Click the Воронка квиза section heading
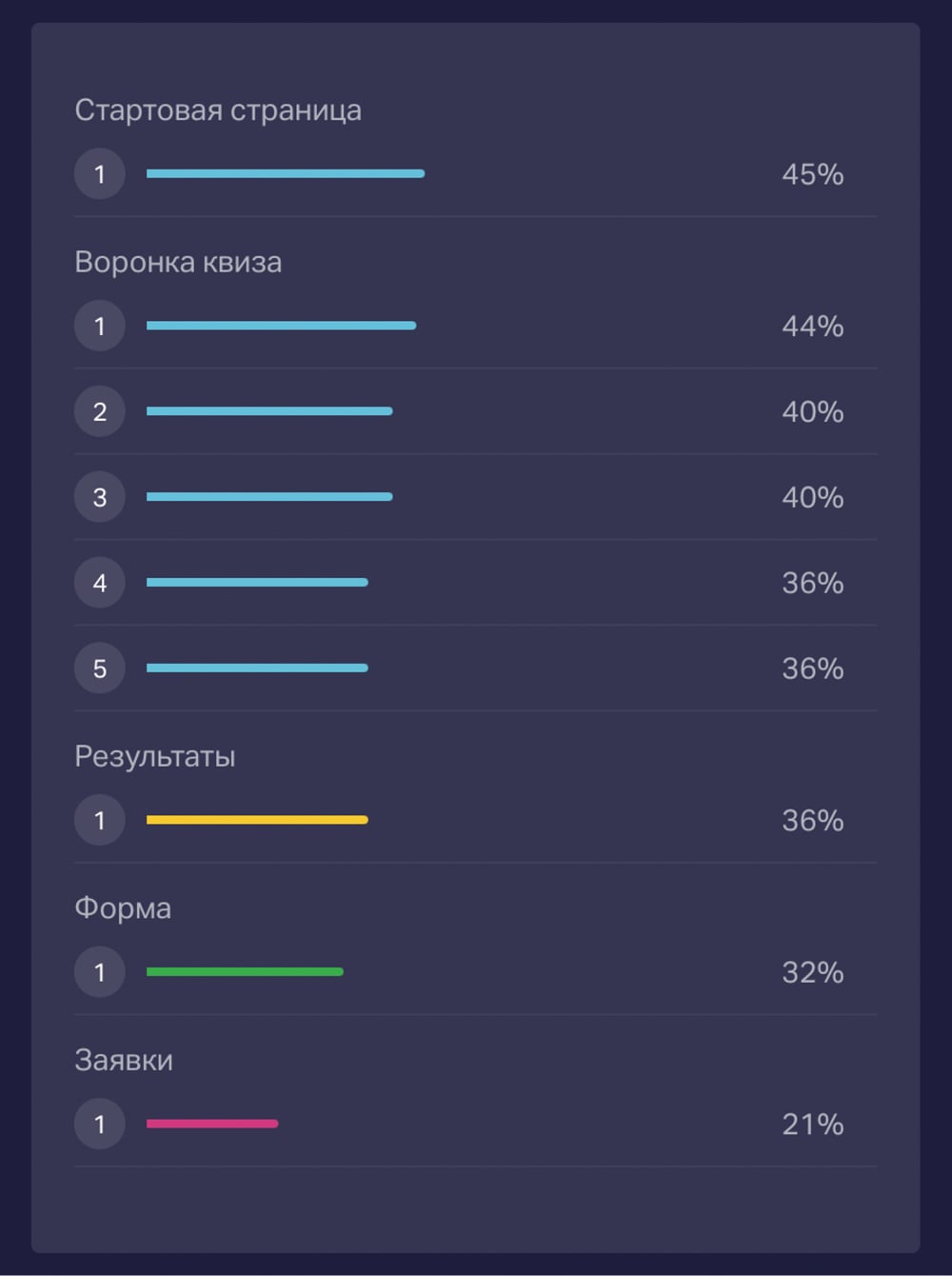 coord(178,262)
